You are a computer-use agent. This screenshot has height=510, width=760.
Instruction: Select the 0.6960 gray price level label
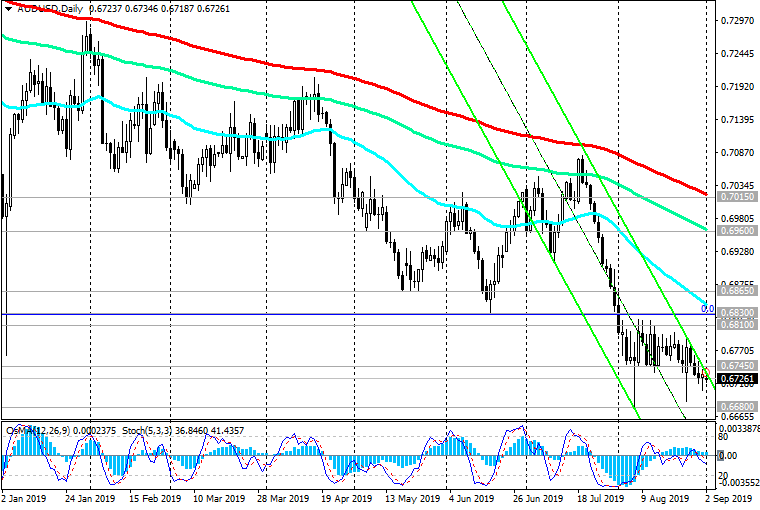[736, 229]
